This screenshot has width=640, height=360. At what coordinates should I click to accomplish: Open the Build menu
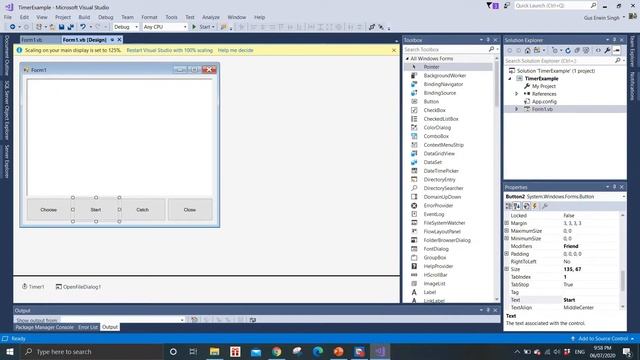pyautogui.click(x=84, y=17)
